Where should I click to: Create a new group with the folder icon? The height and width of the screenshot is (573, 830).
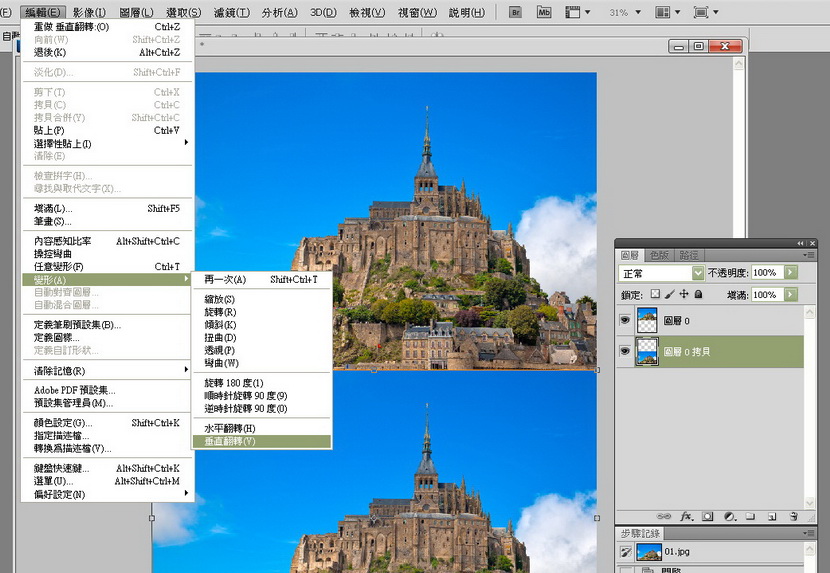750,516
